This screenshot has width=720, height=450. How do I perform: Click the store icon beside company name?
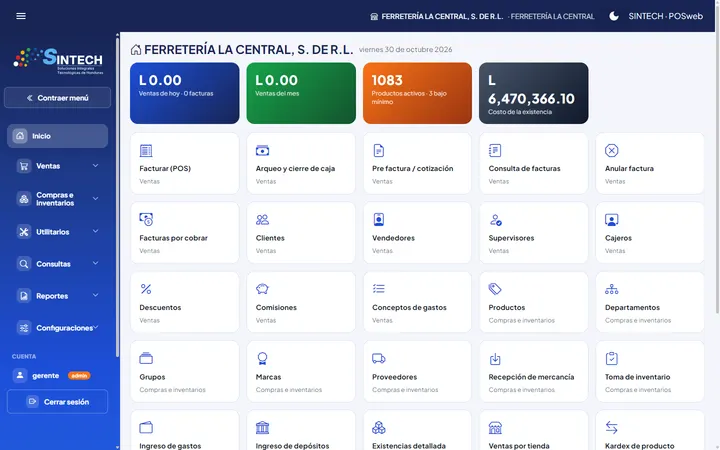click(x=374, y=17)
